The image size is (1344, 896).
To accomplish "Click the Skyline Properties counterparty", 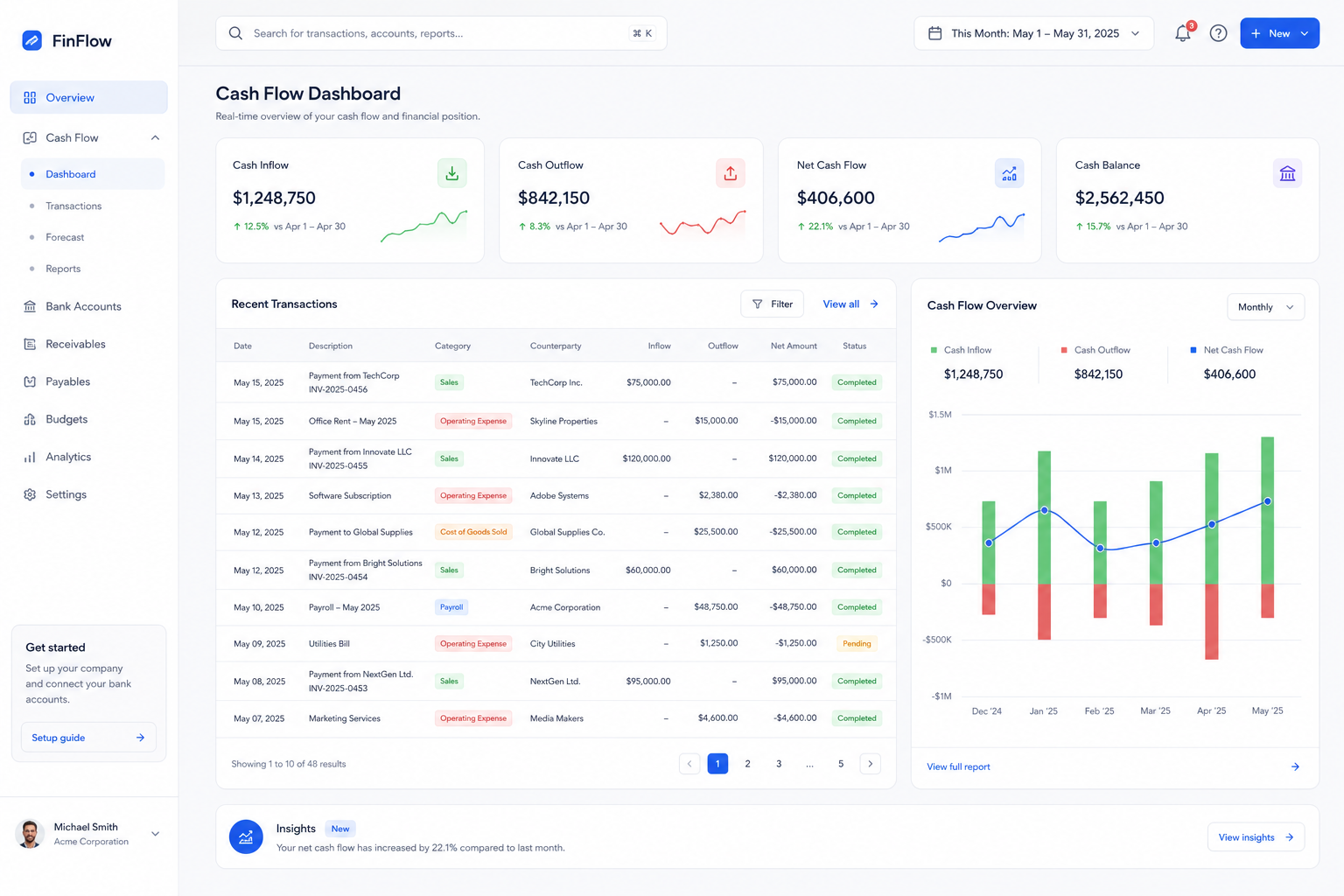I will pyautogui.click(x=563, y=421).
